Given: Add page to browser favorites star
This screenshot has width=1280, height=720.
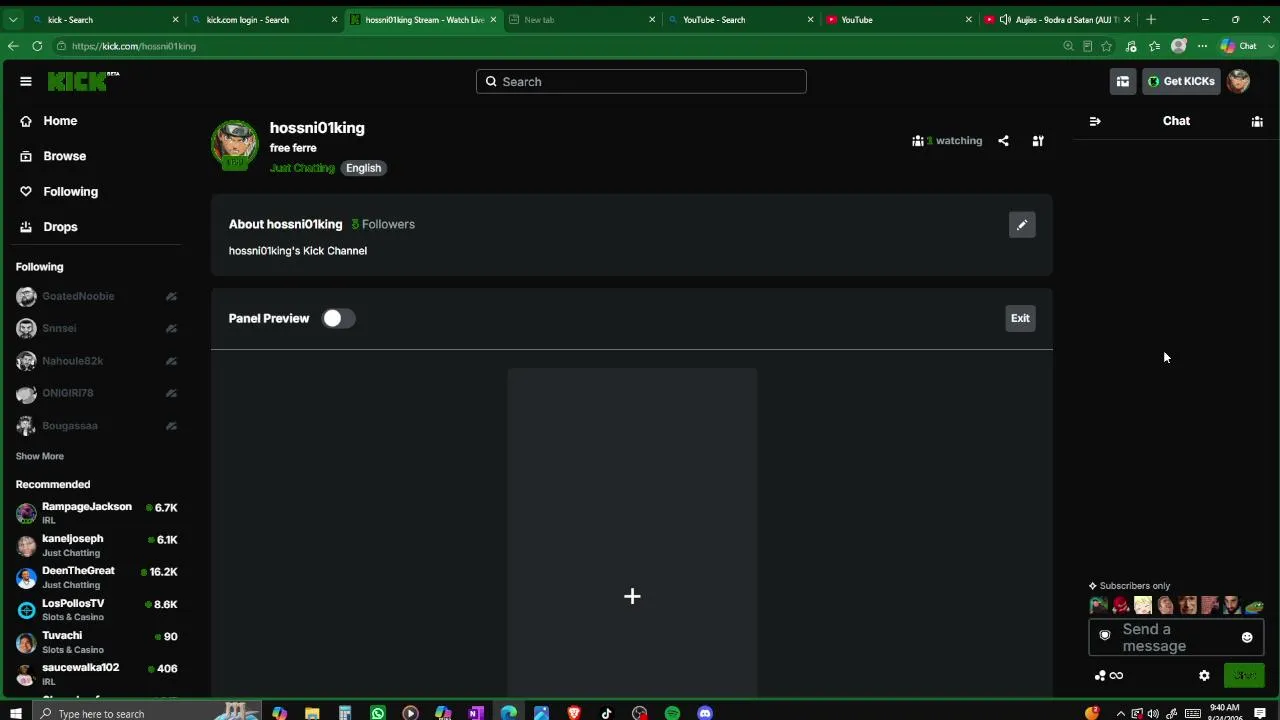Looking at the screenshot, I should pos(1106,46).
